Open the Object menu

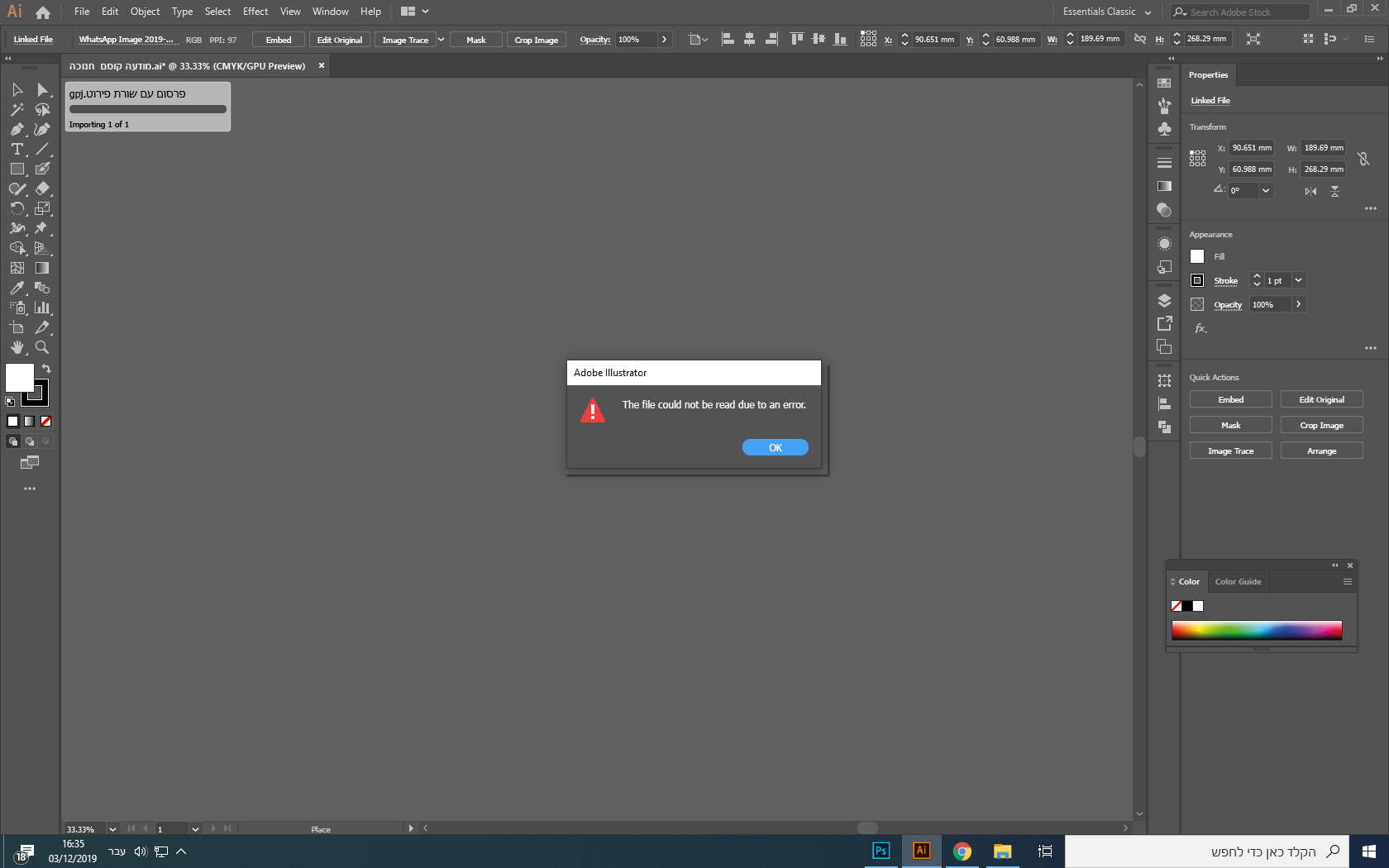click(145, 12)
